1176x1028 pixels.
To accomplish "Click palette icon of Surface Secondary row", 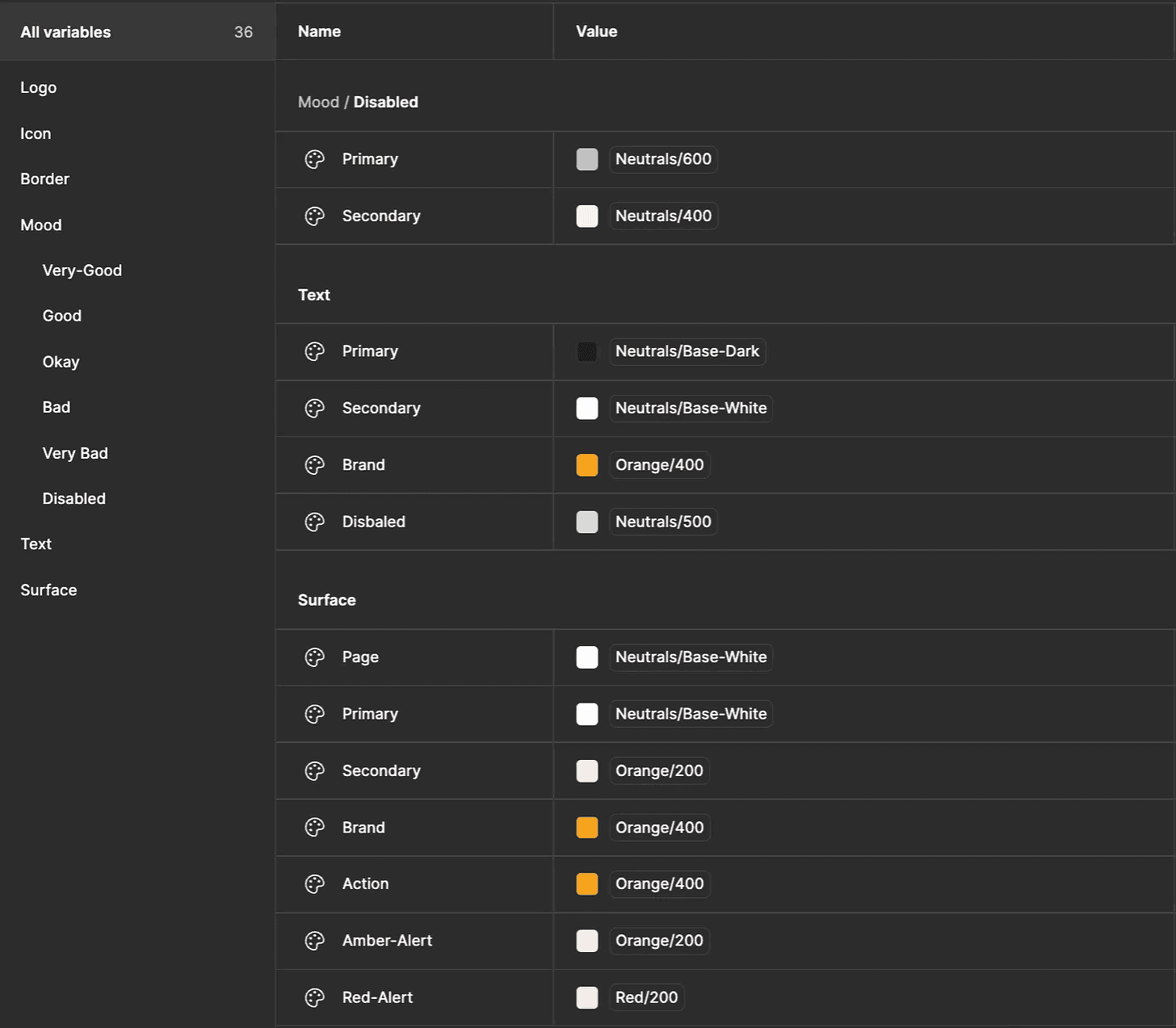I will pyautogui.click(x=314, y=770).
